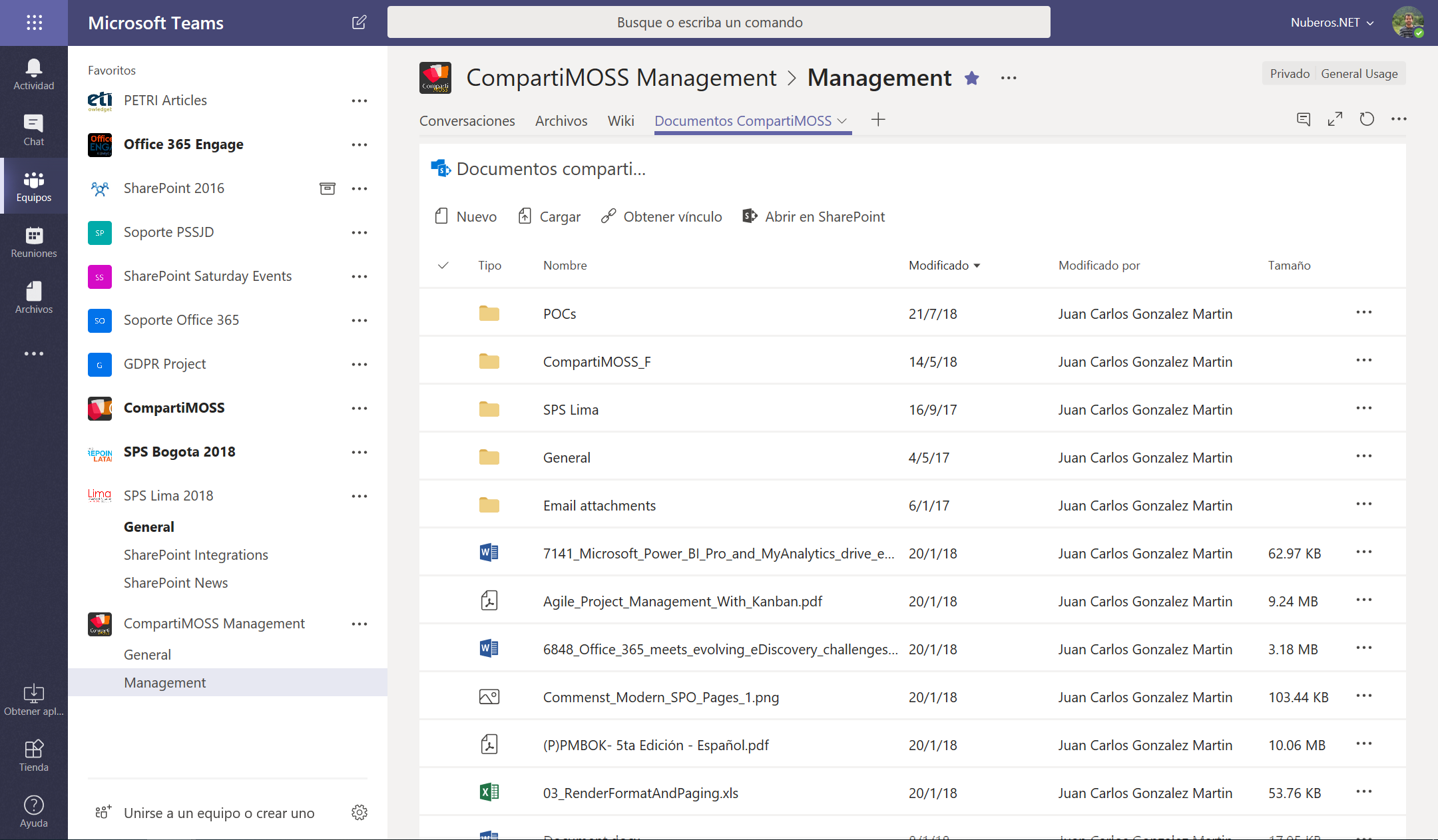Click the search command input field
The image size is (1438, 840).
tap(718, 23)
